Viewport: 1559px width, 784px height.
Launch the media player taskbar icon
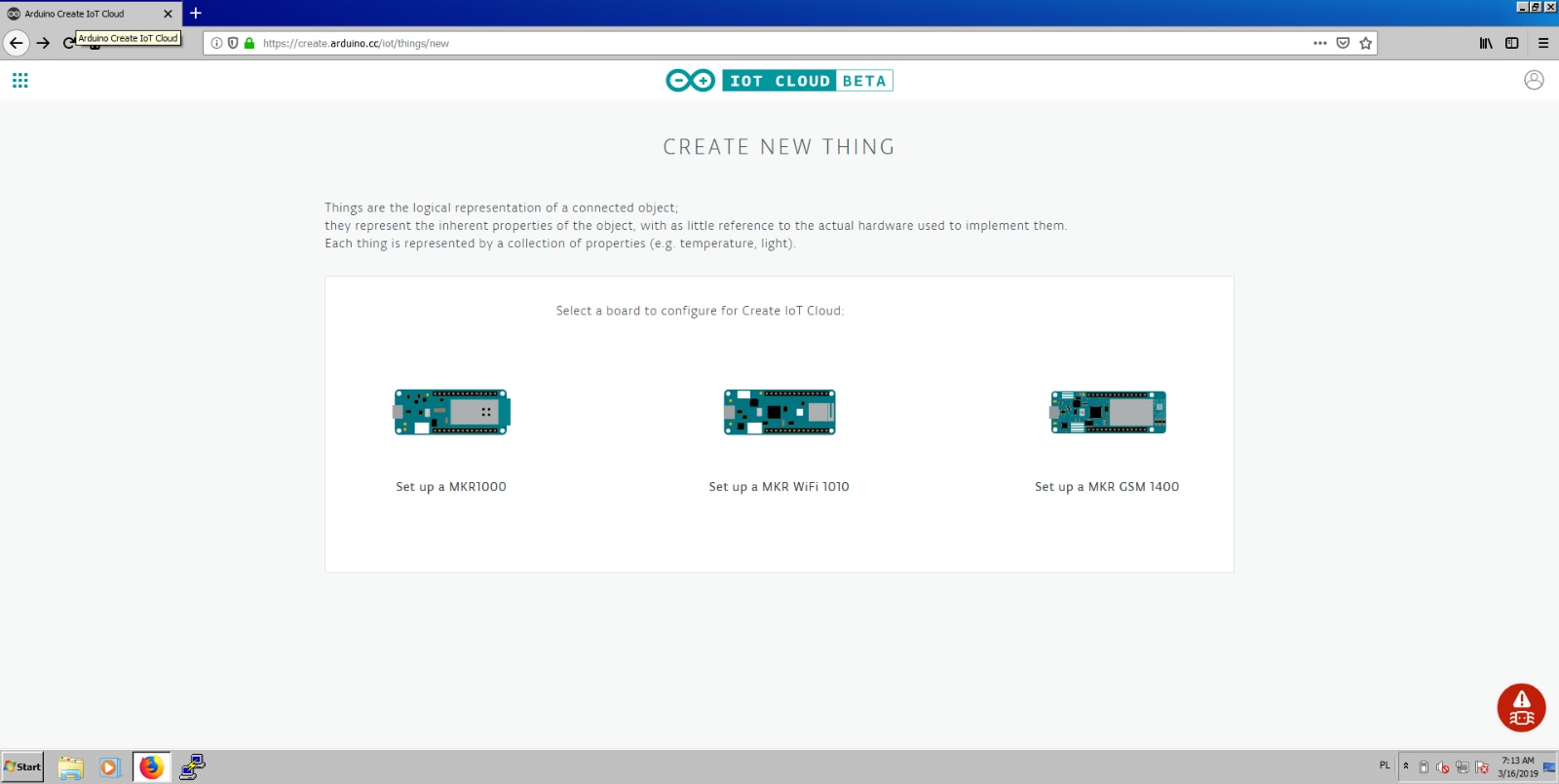pos(109,767)
